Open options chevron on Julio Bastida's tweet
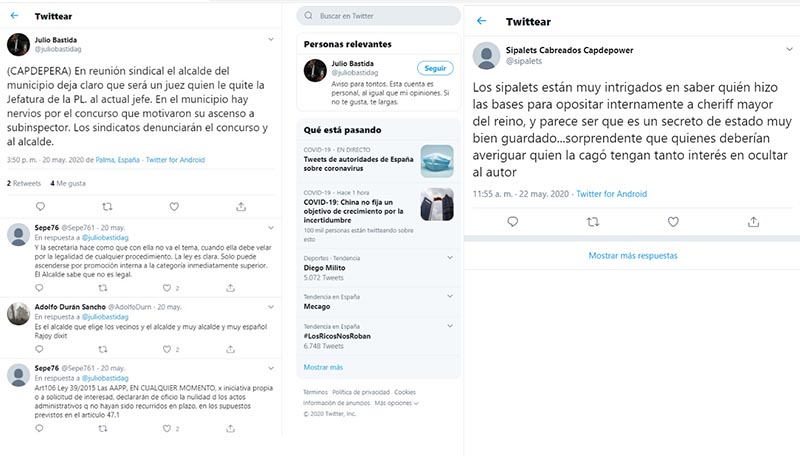 click(271, 39)
